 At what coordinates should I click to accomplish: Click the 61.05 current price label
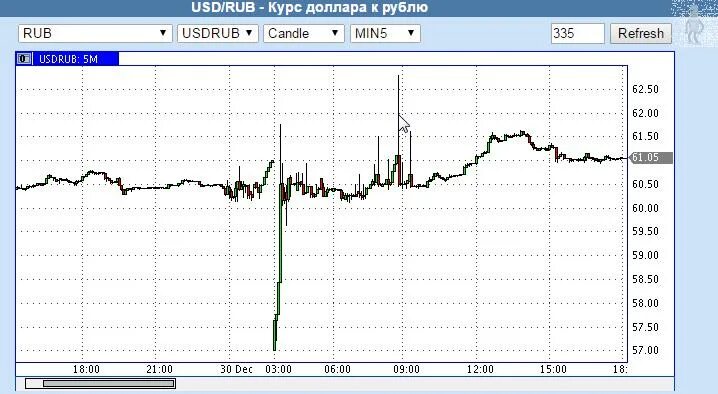[651, 158]
